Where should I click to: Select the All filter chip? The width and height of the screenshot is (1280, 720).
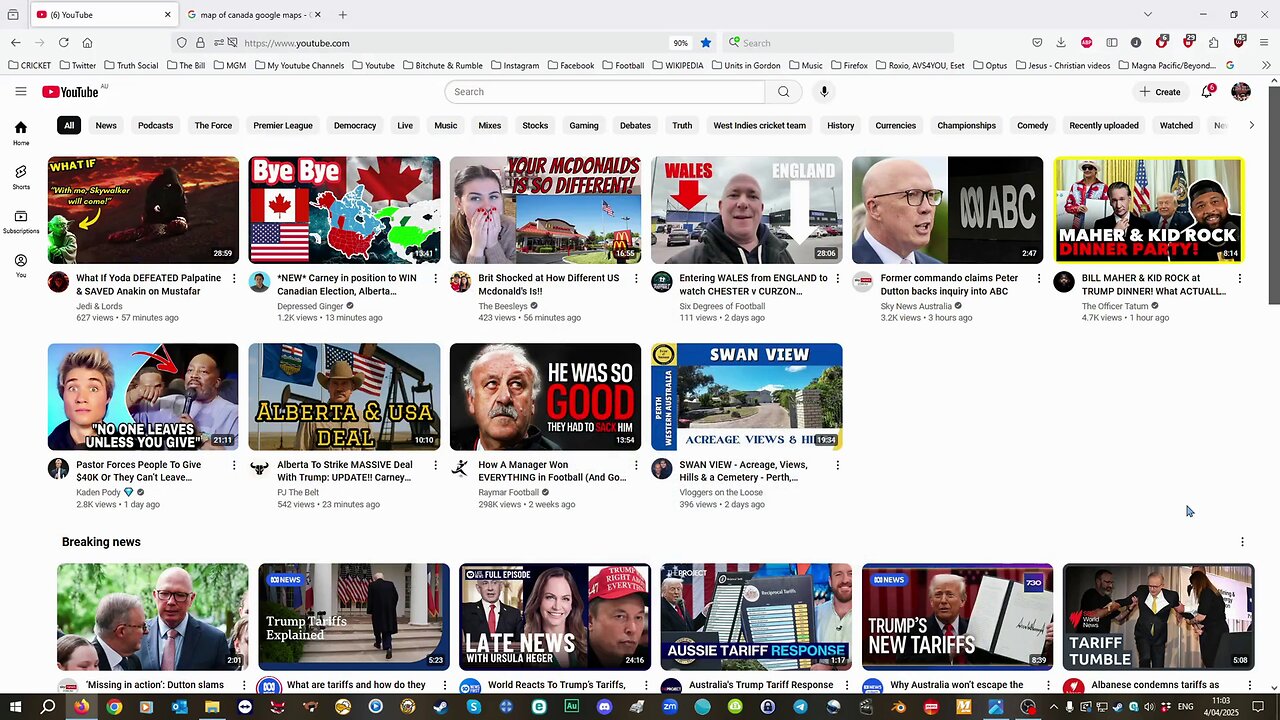coord(69,126)
